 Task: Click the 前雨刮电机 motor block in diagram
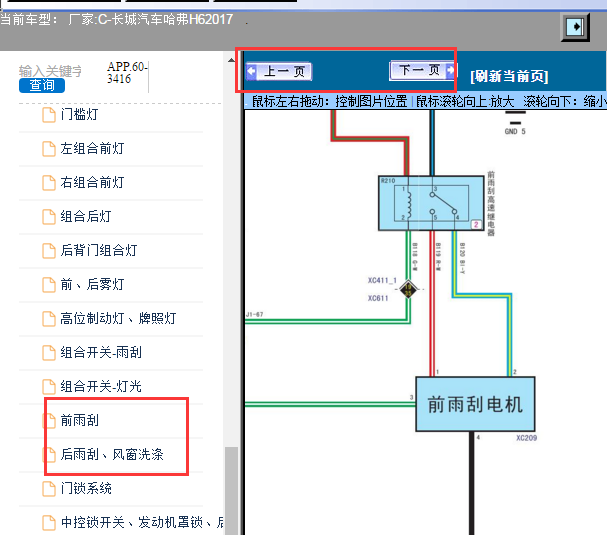[x=475, y=404]
